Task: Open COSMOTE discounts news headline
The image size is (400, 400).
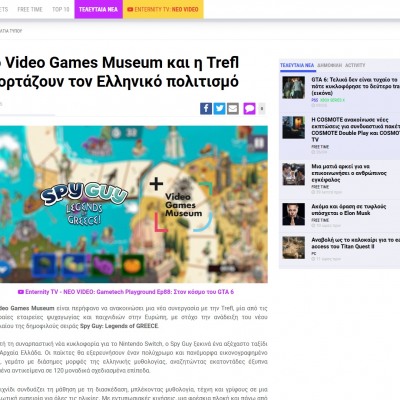Action: 355,129
